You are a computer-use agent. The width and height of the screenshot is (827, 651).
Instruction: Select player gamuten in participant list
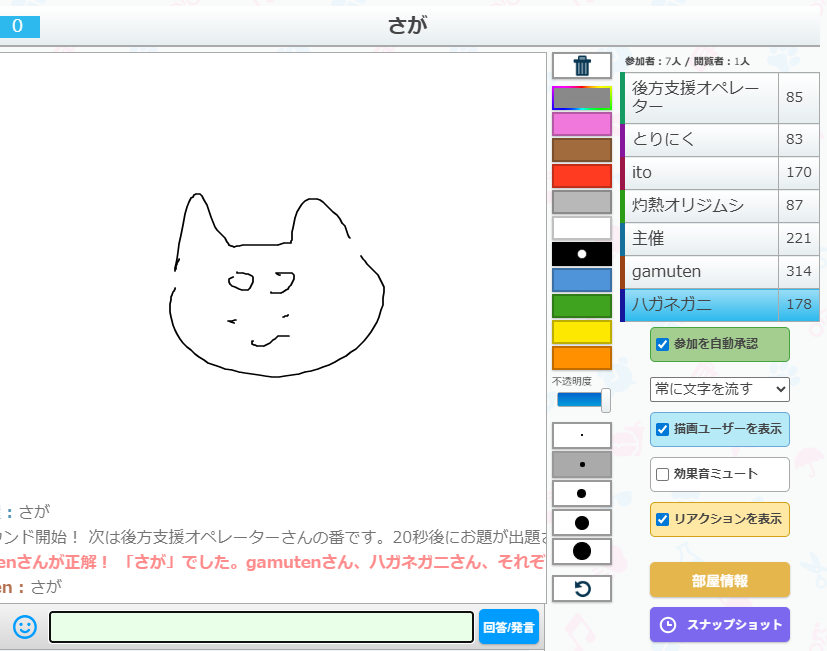(700, 272)
